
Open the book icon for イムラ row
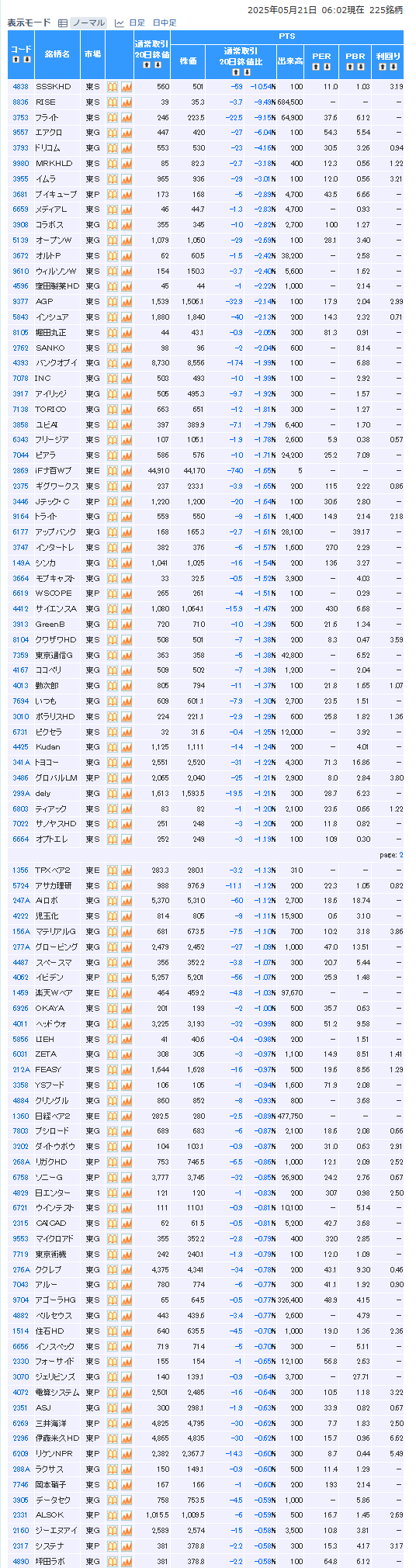click(x=112, y=178)
